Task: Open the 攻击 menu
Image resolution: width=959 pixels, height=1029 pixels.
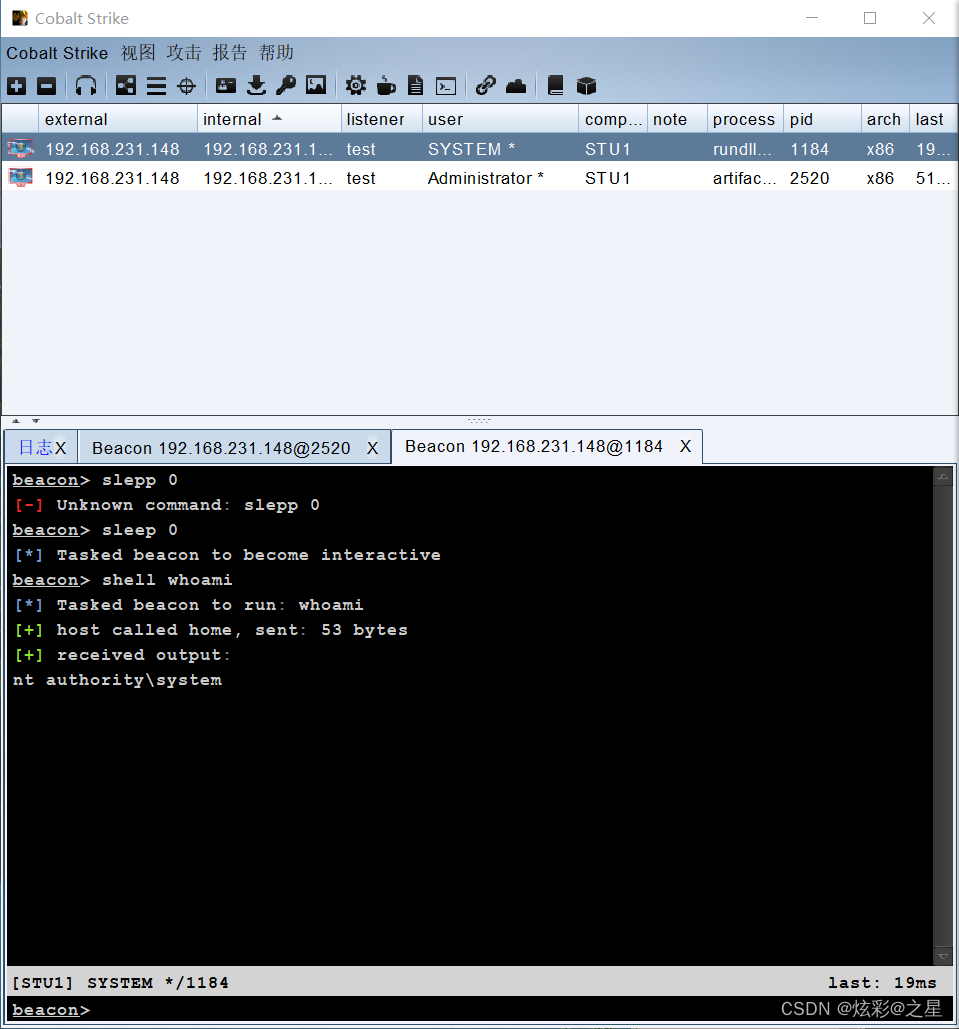Action: pos(184,53)
